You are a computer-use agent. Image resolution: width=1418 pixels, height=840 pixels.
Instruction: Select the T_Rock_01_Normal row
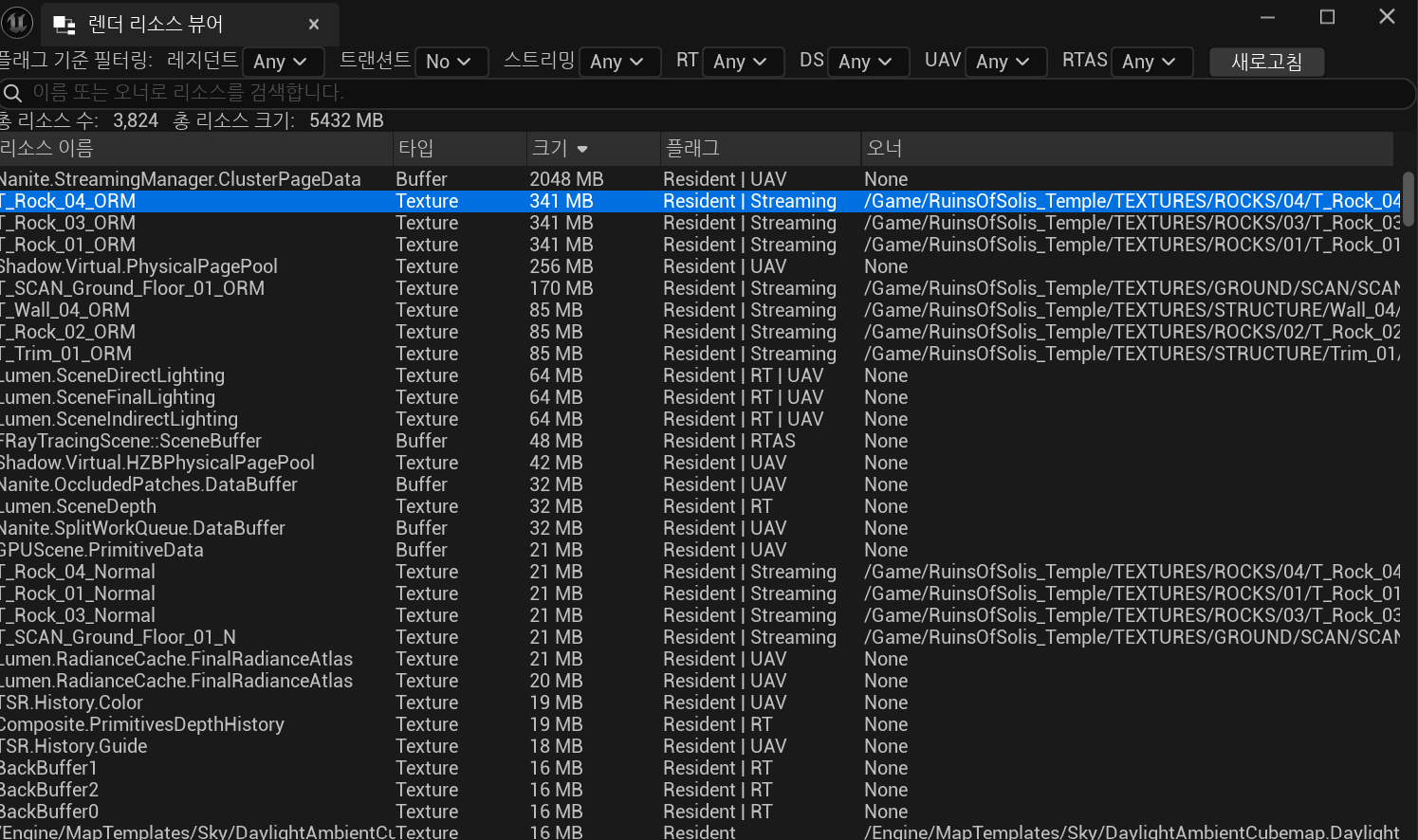coord(700,593)
